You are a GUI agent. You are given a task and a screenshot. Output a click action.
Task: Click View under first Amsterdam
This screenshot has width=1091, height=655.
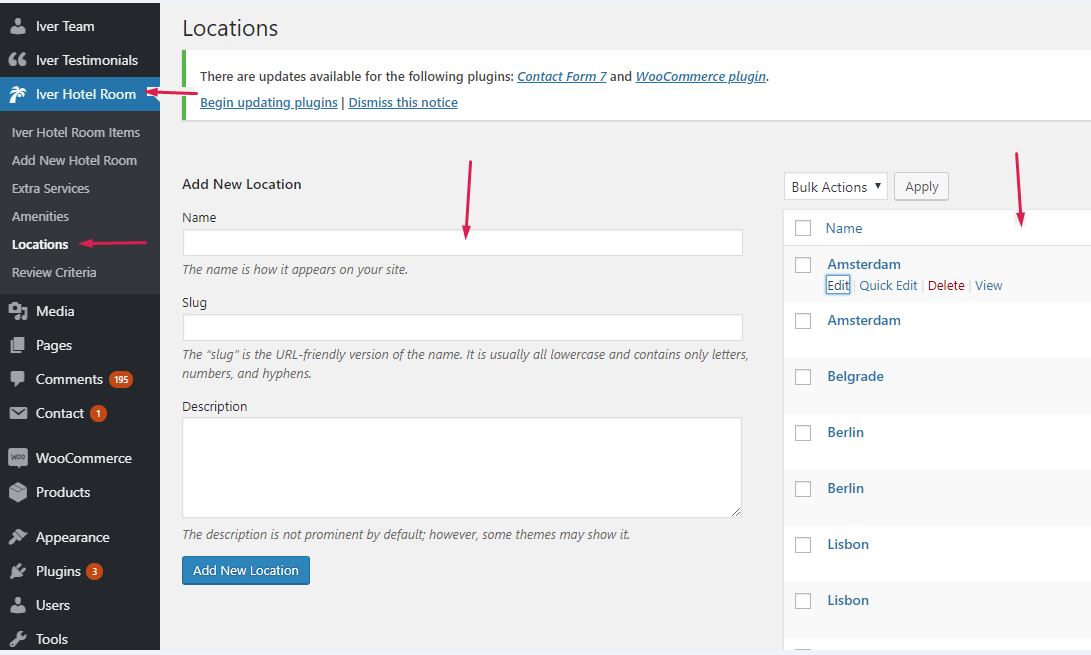[x=988, y=285]
